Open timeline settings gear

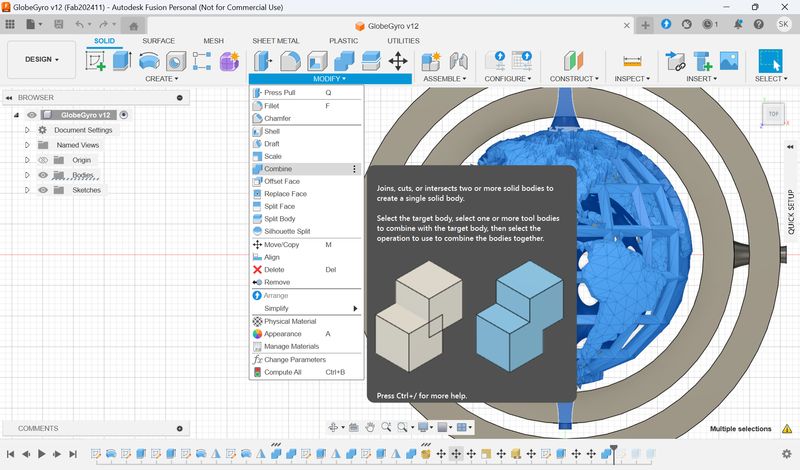tap(787, 454)
